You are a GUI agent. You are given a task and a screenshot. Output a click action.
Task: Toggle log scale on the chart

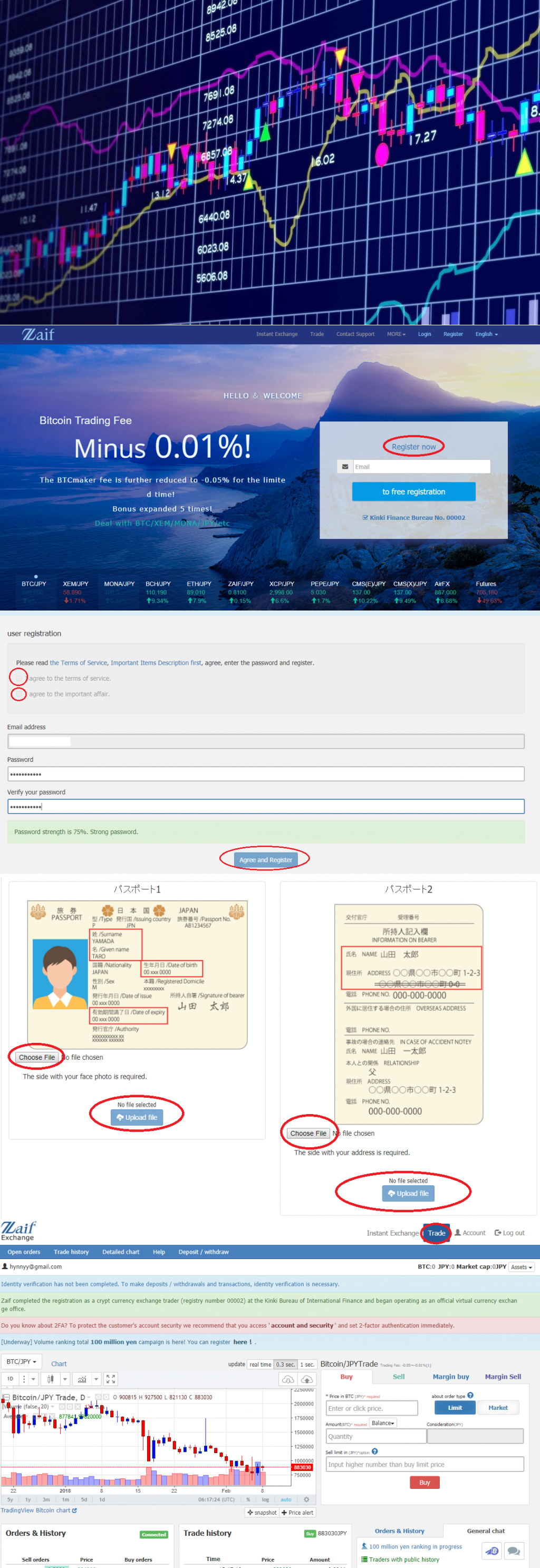click(x=265, y=1499)
